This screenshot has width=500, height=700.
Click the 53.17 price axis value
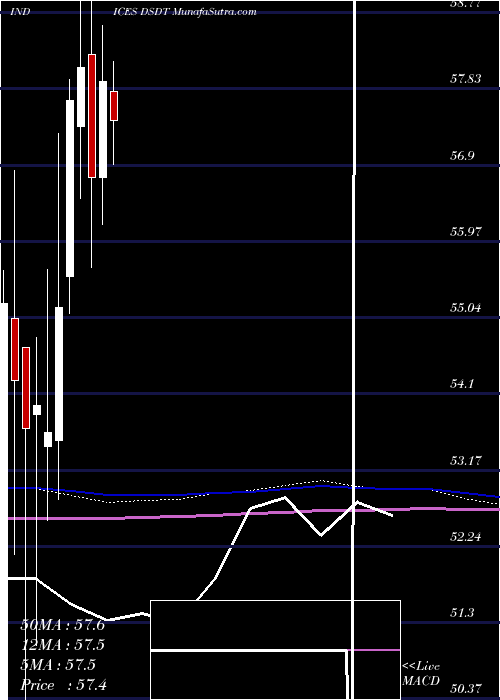pyautogui.click(x=466, y=460)
